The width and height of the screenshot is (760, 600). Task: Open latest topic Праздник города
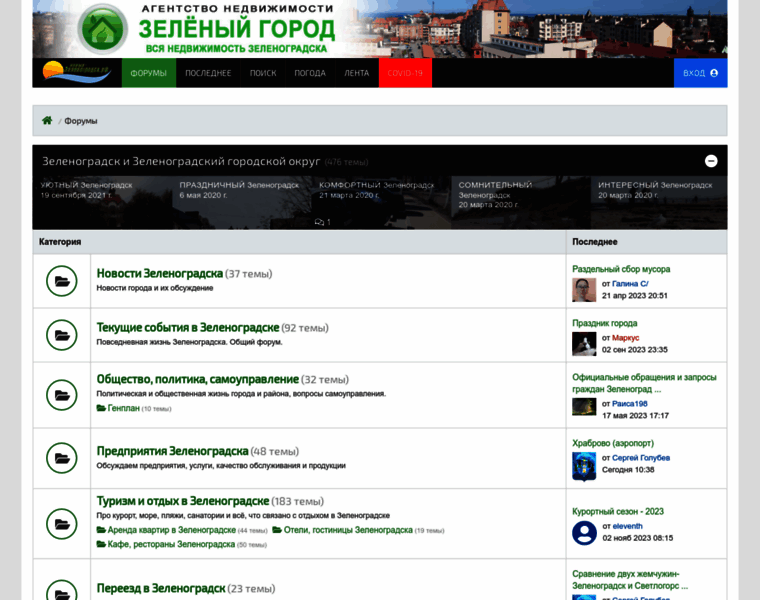[604, 323]
